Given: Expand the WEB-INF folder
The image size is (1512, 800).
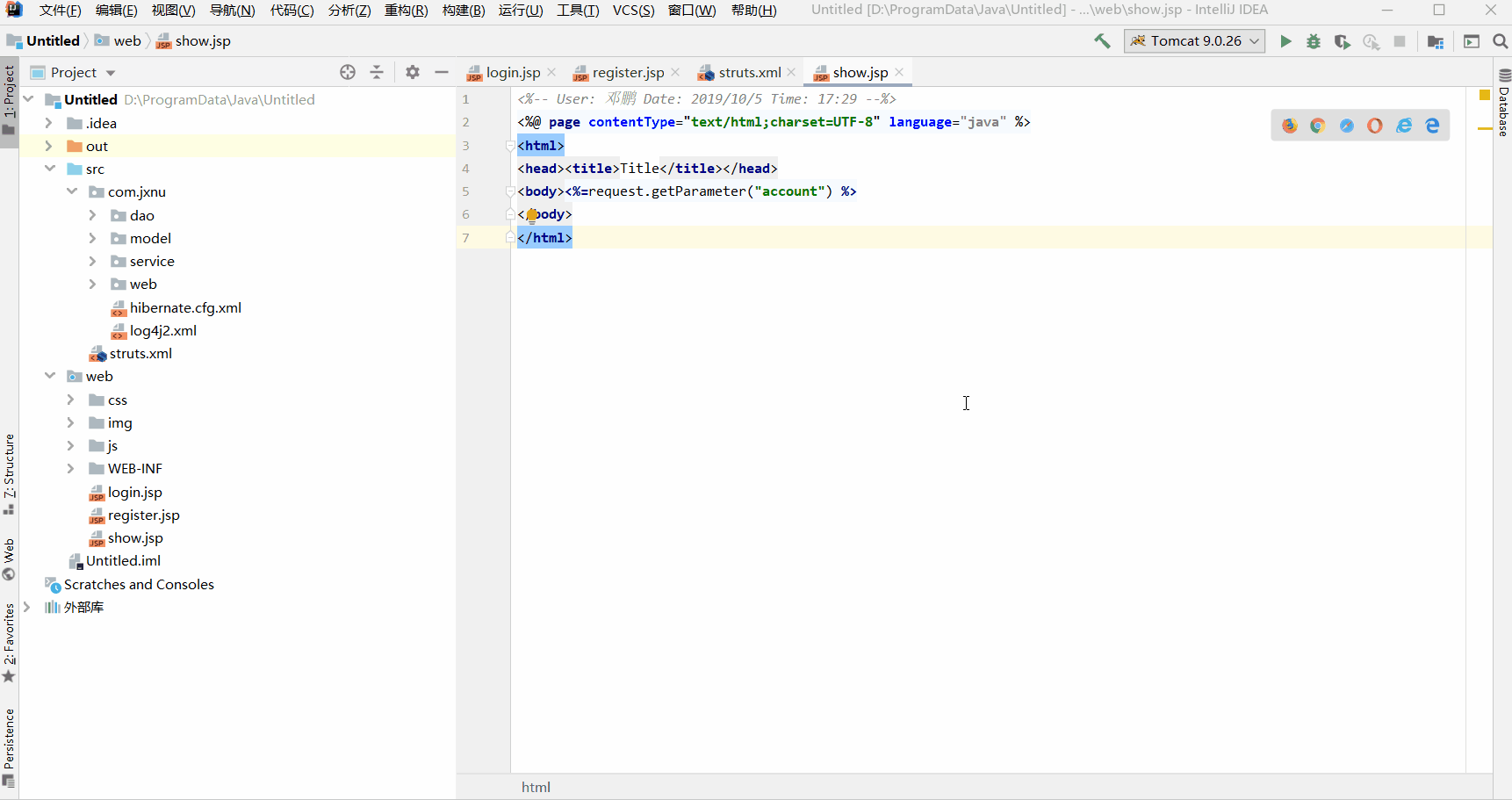Looking at the screenshot, I should (x=71, y=468).
